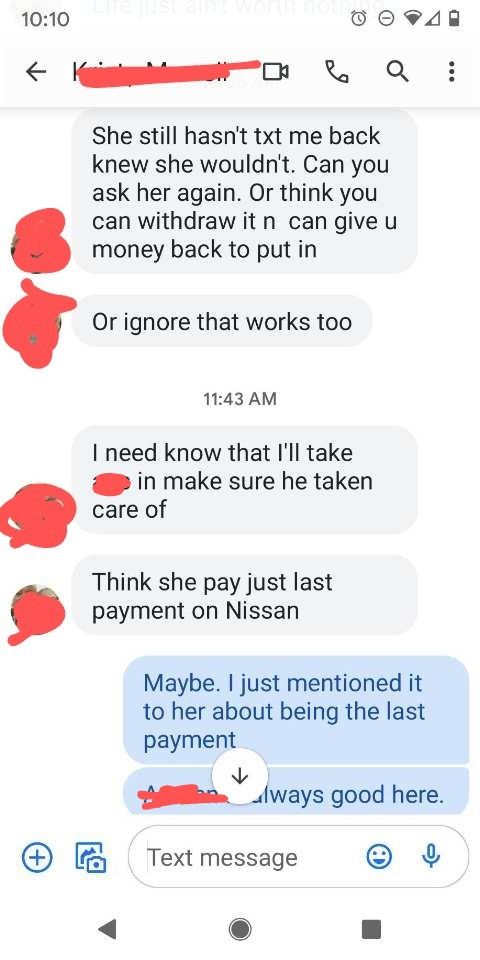This screenshot has height=960, width=480.
Task: Start a video call with contact
Action: pos(276,73)
